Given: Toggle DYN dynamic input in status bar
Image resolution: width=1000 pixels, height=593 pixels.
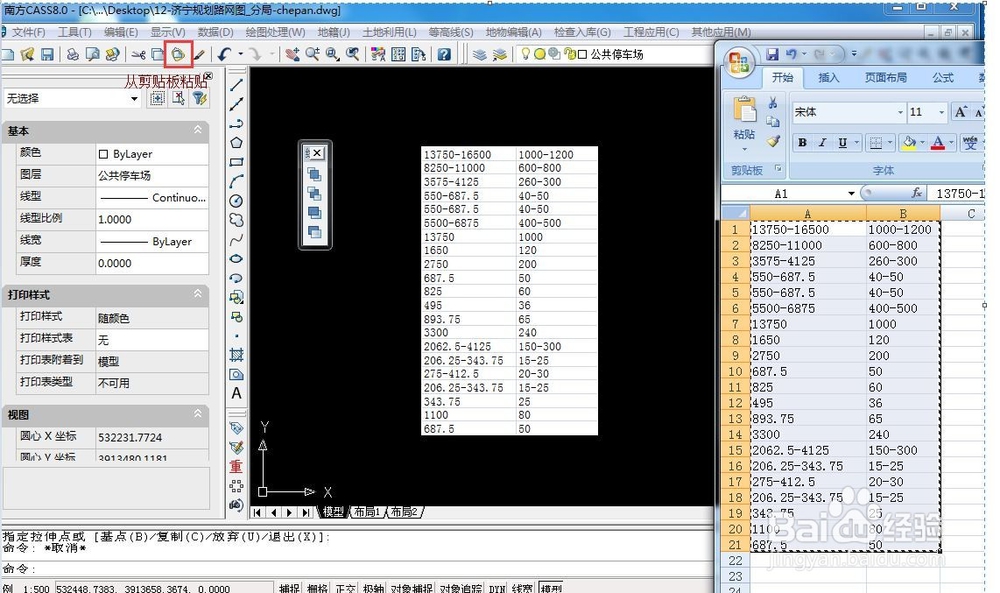Looking at the screenshot, I should (496, 587).
